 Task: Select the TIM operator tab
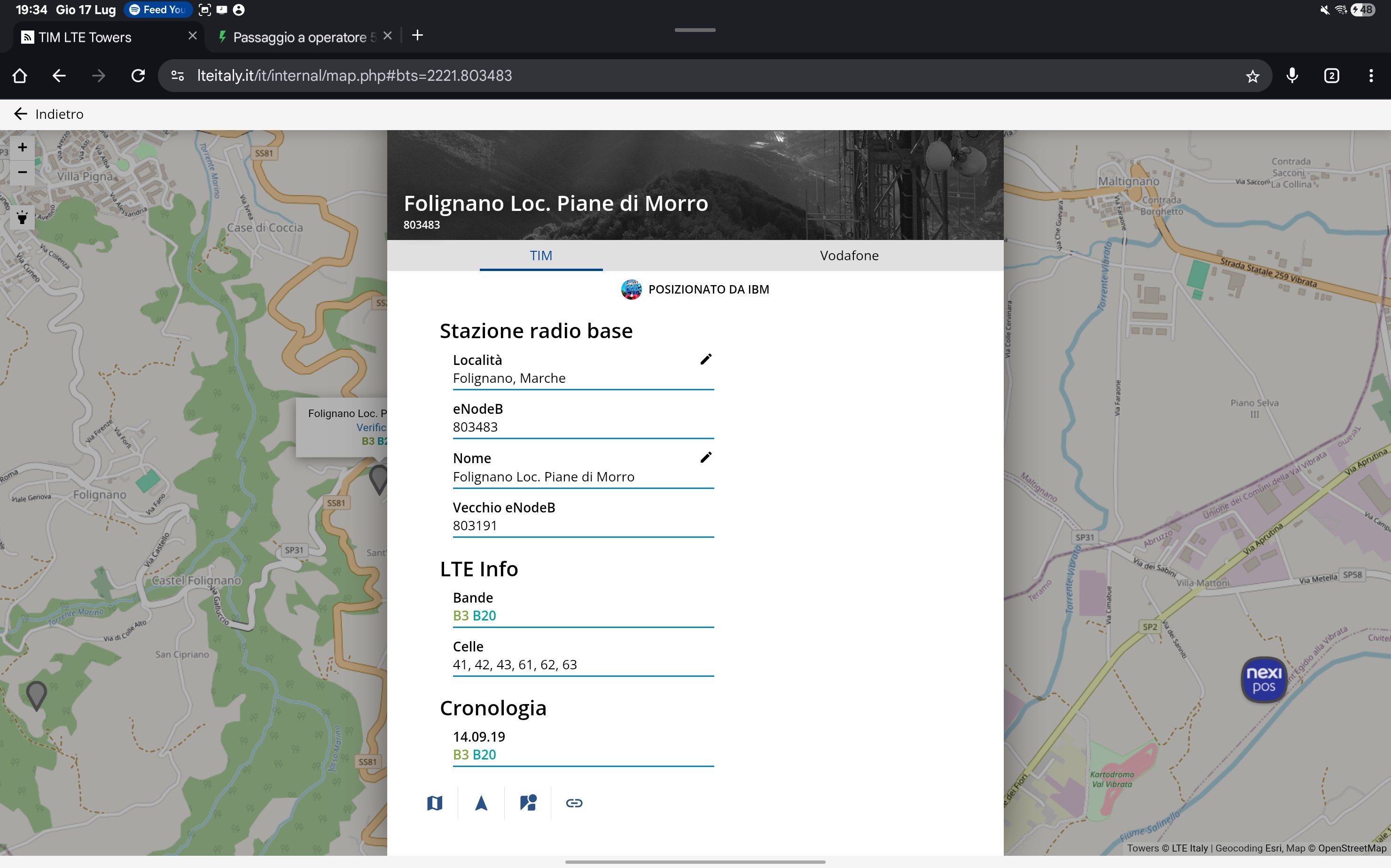point(540,256)
